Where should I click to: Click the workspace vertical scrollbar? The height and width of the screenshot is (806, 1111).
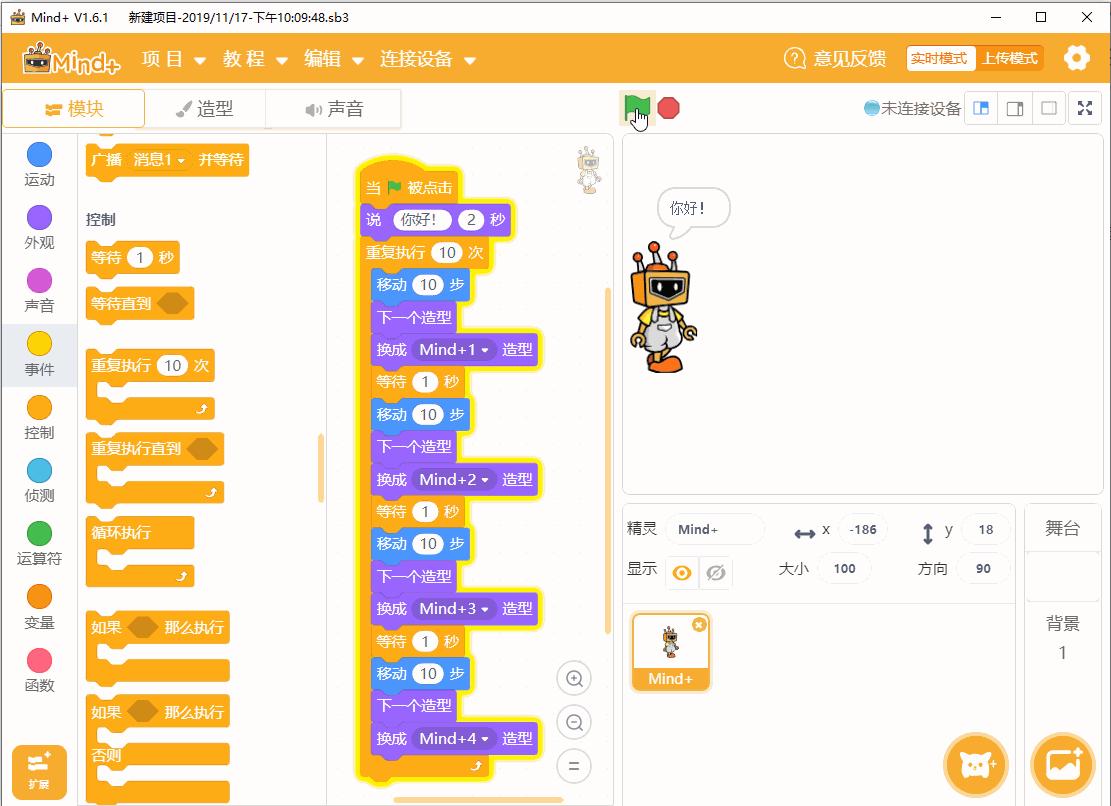point(607,460)
